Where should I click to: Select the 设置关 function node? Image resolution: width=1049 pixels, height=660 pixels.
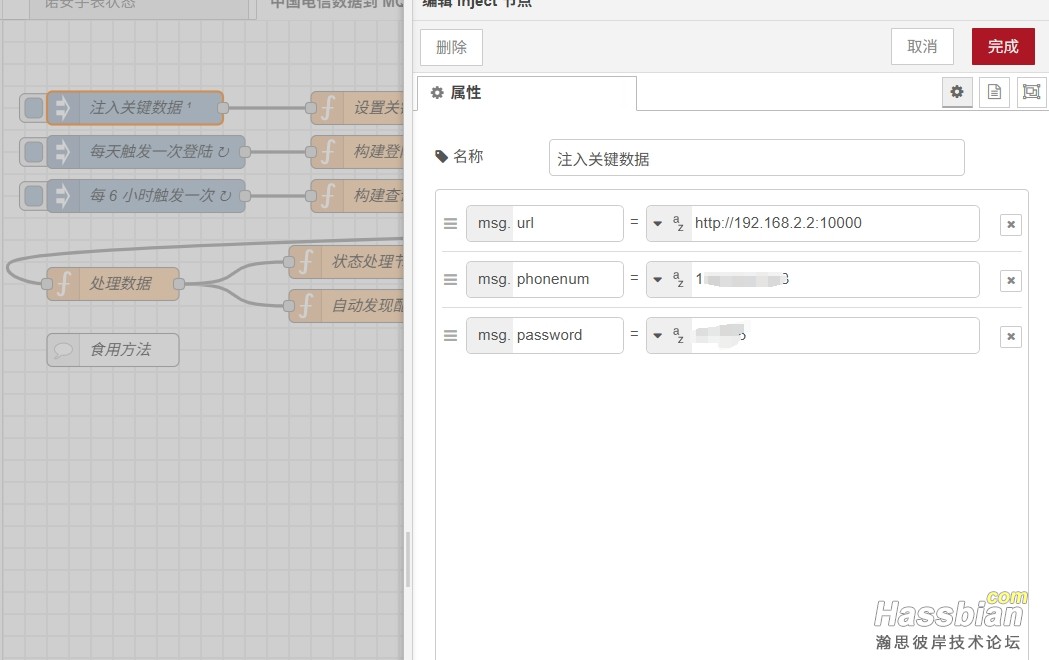[x=357, y=108]
